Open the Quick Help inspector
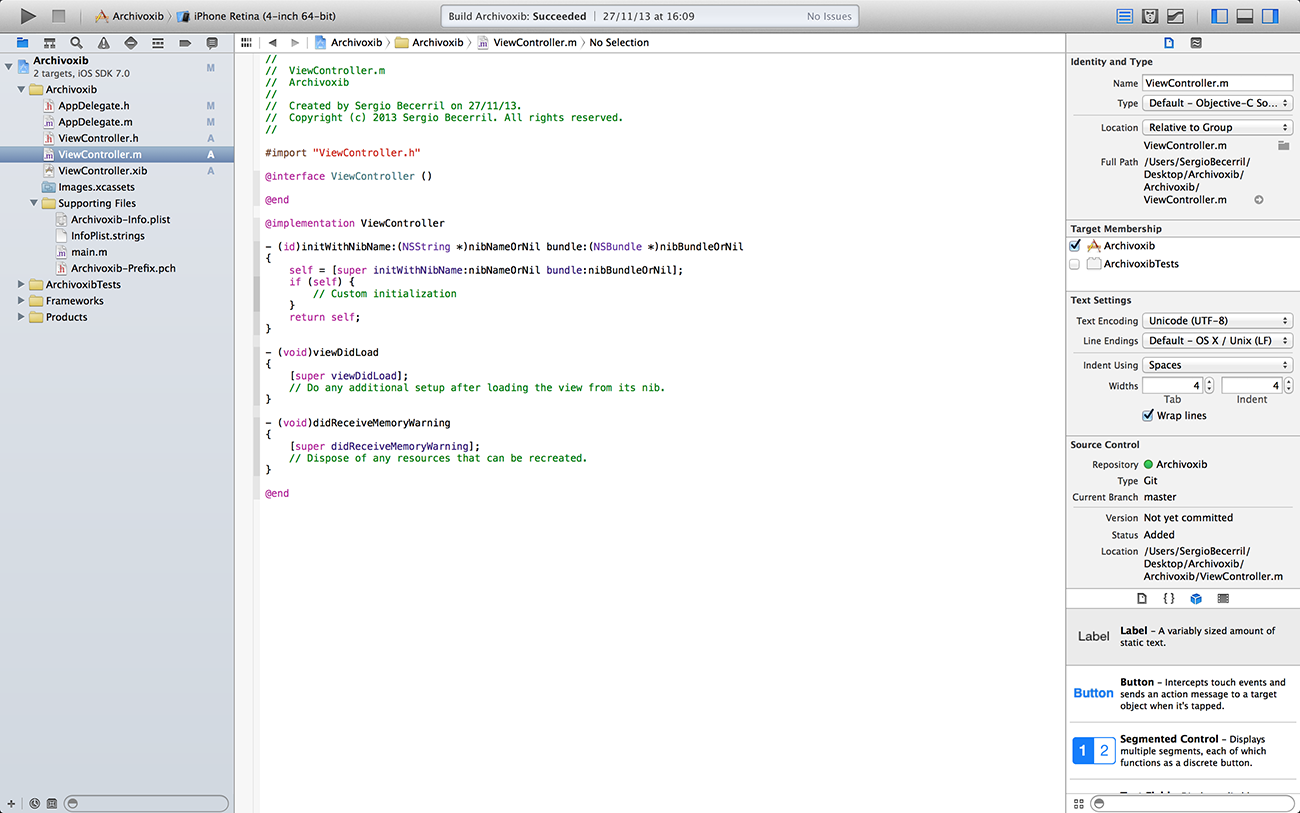Viewport: 1300px width, 813px height. [1196, 43]
